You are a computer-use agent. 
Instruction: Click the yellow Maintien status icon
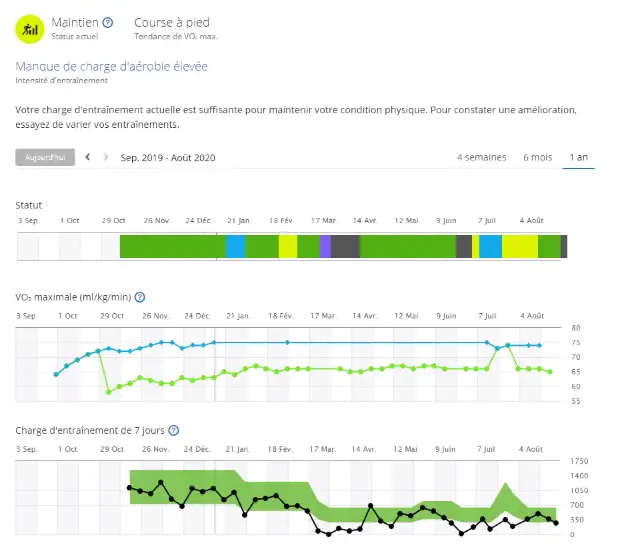coord(33,28)
